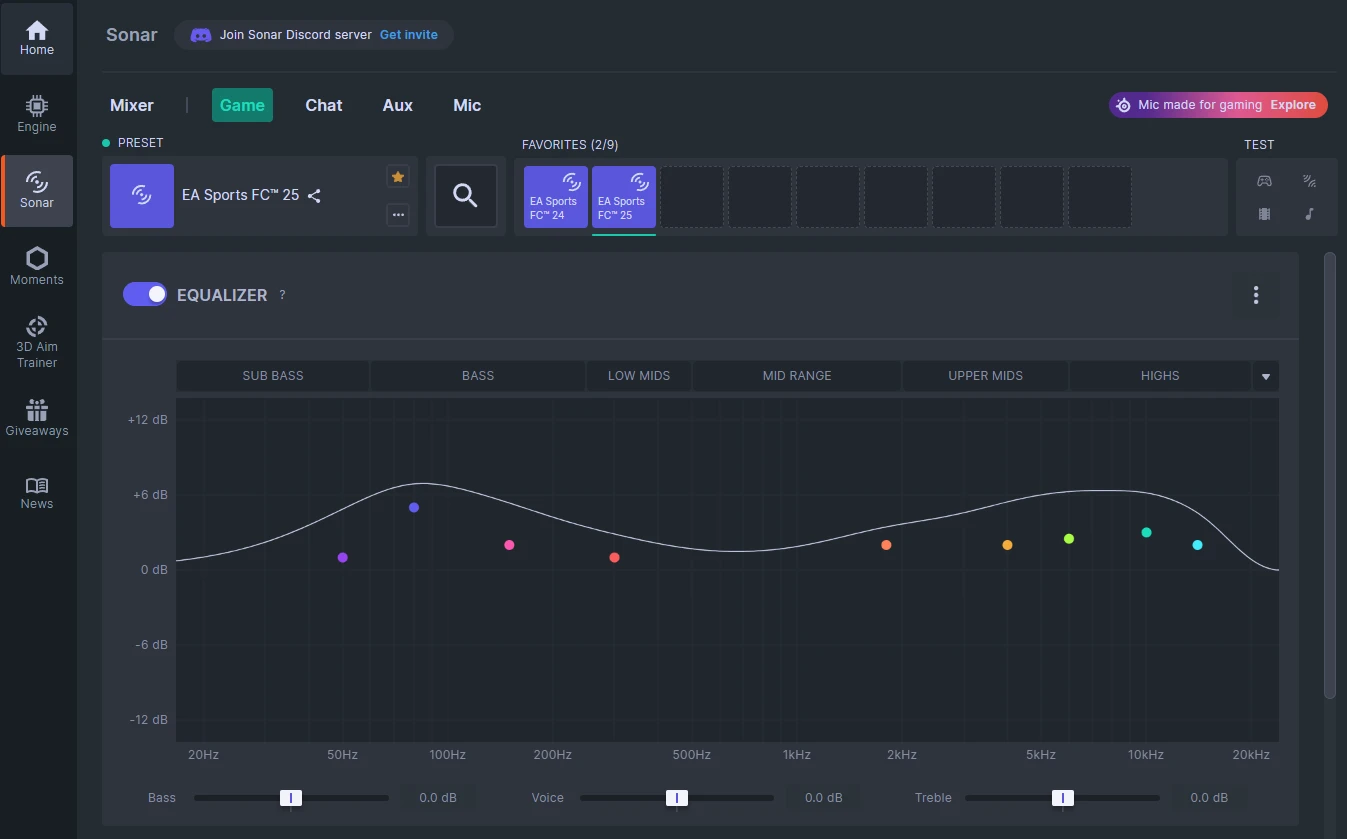Open the preset search magnifier
Viewport: 1347px width, 839px height.
(466, 196)
